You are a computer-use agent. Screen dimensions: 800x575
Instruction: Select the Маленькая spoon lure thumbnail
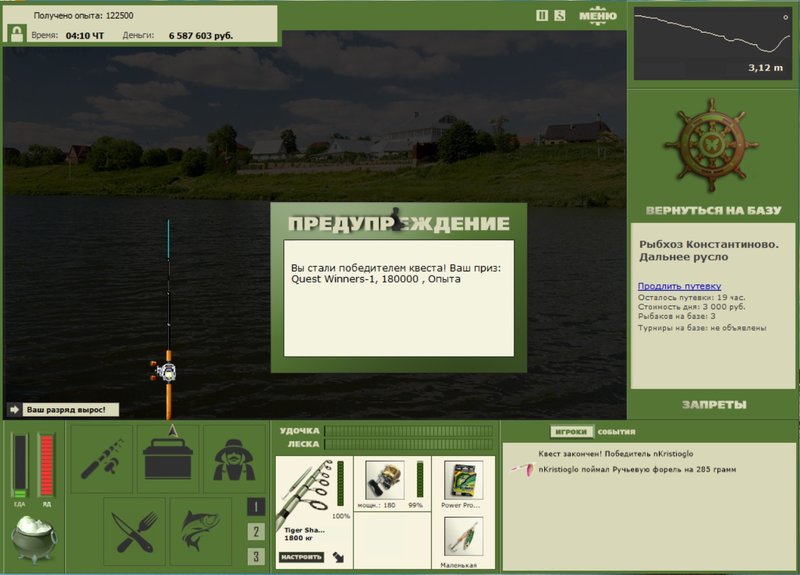point(463,537)
